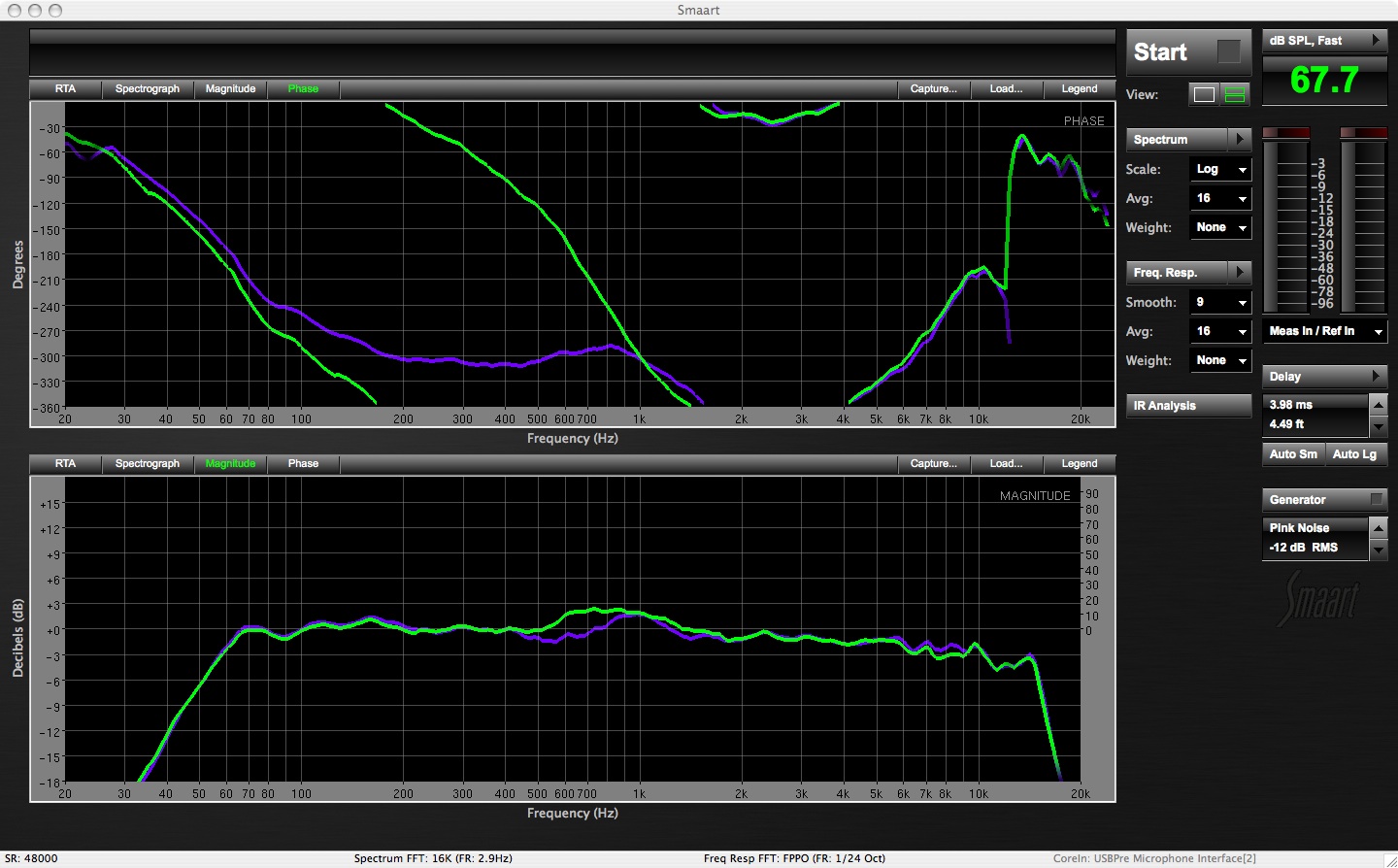Open the Meas In / Ref In dropdown
Screen dimensions: 1398x868
pyautogui.click(x=1325, y=331)
